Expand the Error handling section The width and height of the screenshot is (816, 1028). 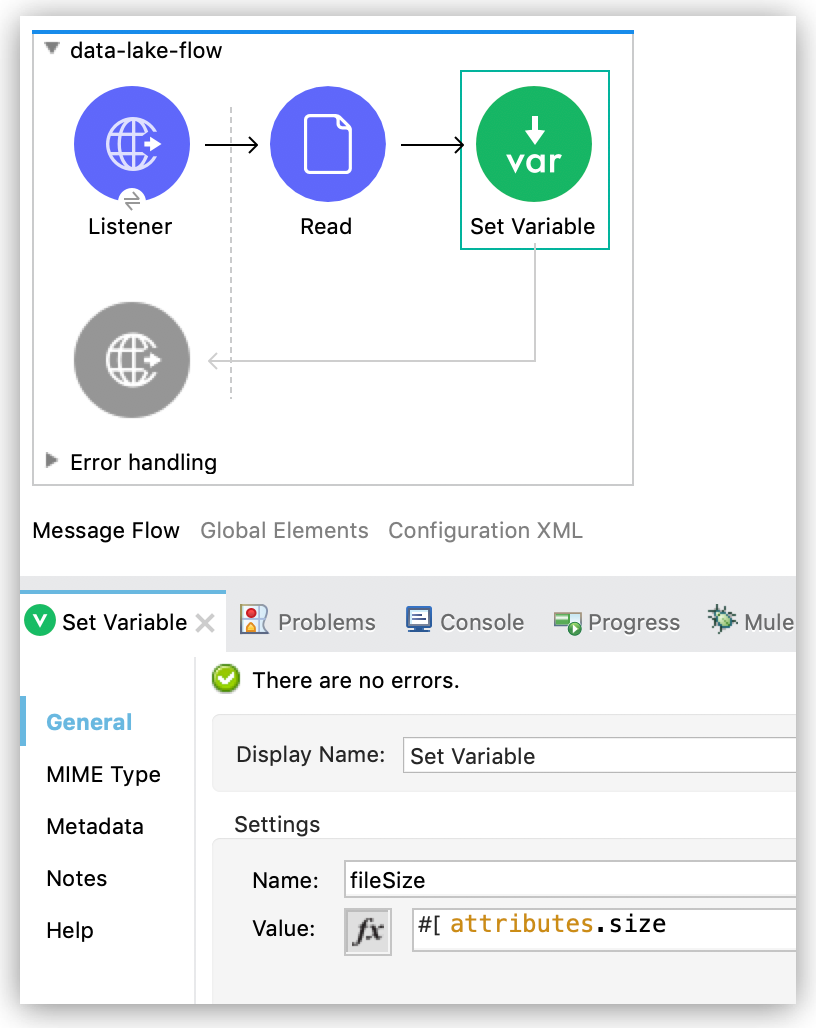(50, 462)
